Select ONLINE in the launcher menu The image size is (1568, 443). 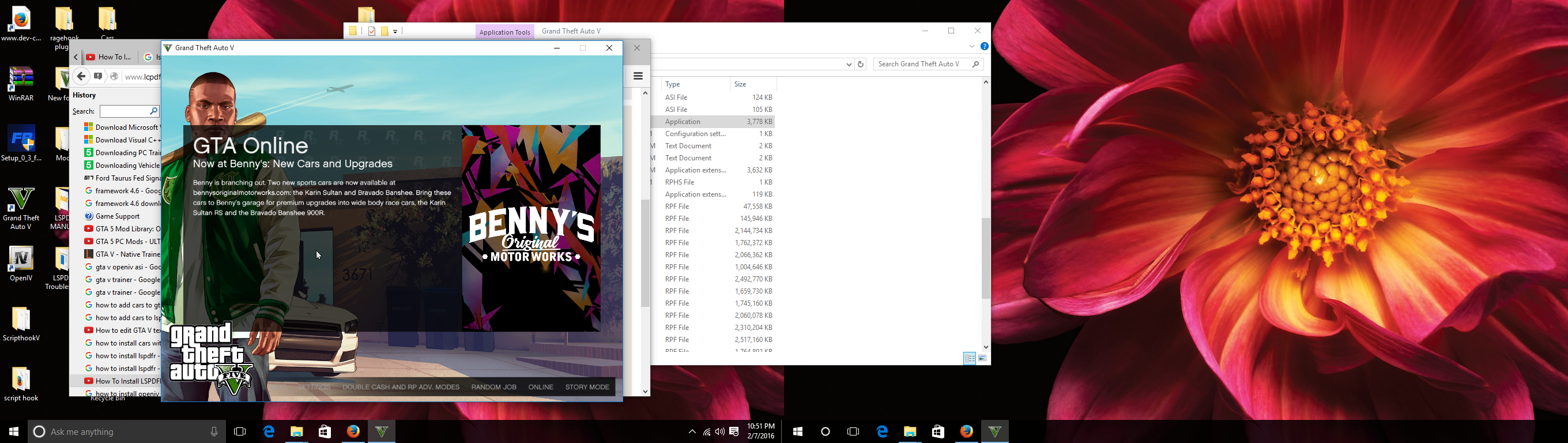tap(541, 387)
